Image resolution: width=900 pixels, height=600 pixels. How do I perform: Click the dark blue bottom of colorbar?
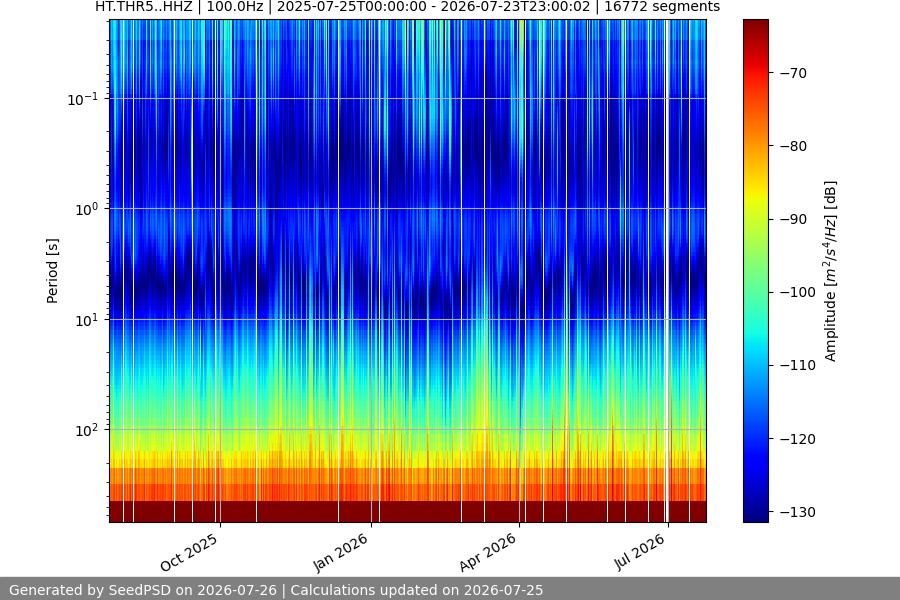pos(755,514)
